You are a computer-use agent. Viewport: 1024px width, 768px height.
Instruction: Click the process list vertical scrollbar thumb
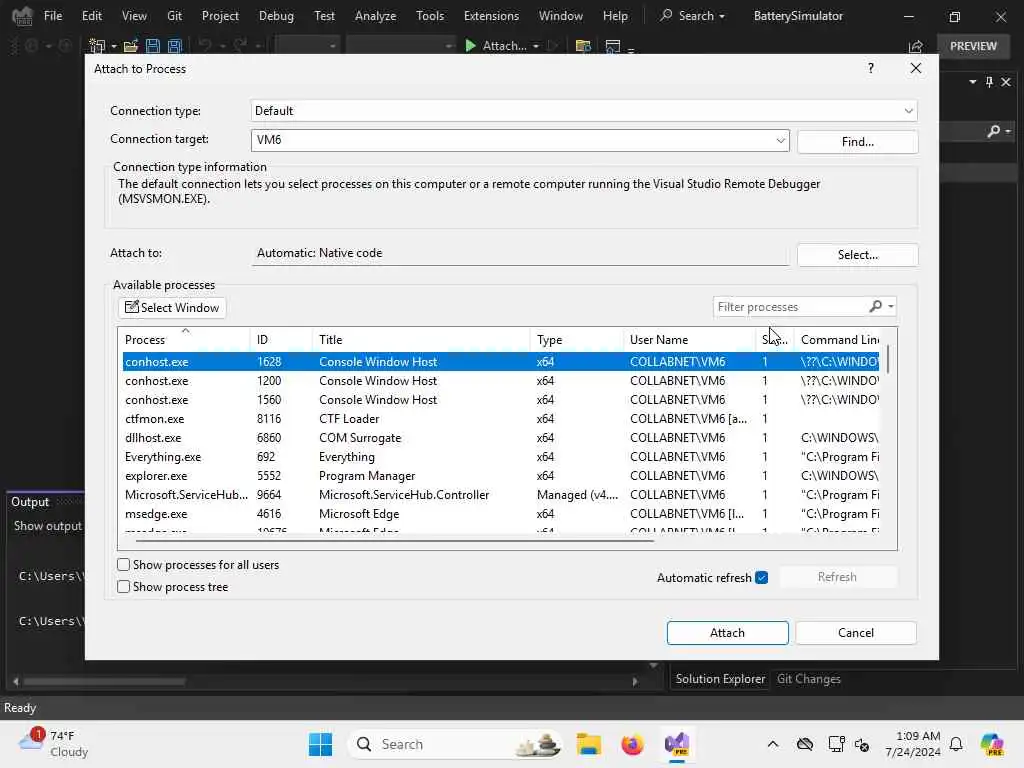pos(888,357)
